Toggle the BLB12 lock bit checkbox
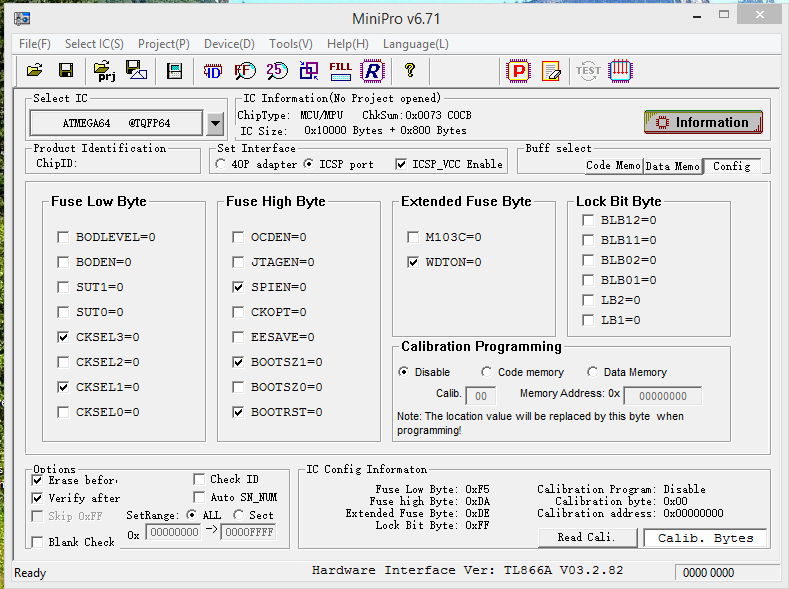This screenshot has height=589, width=789. (x=588, y=220)
